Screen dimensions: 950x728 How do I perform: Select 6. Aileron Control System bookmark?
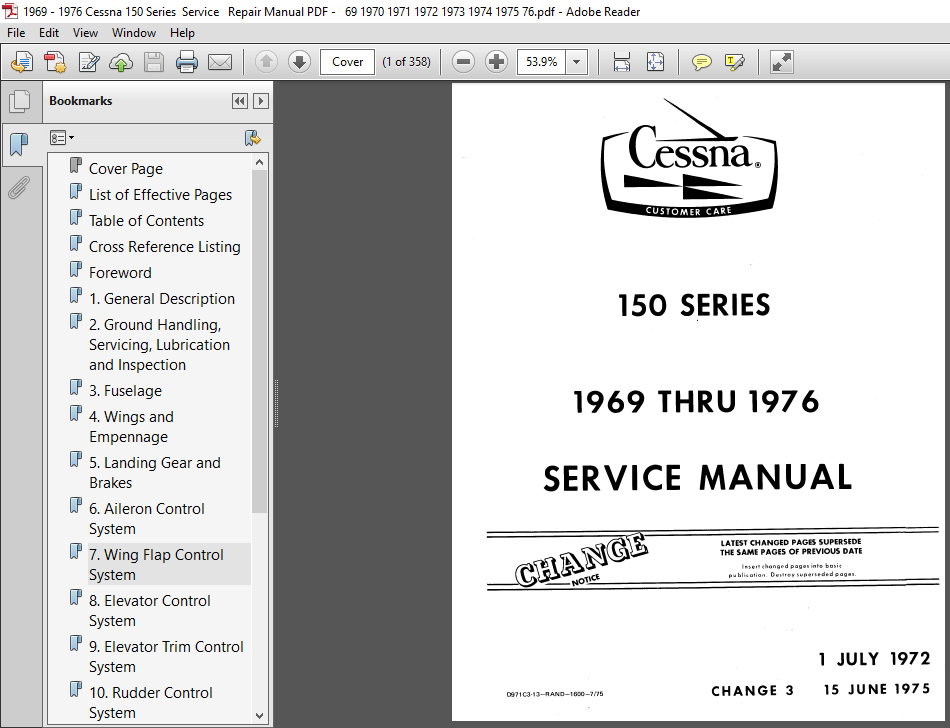tap(147, 518)
